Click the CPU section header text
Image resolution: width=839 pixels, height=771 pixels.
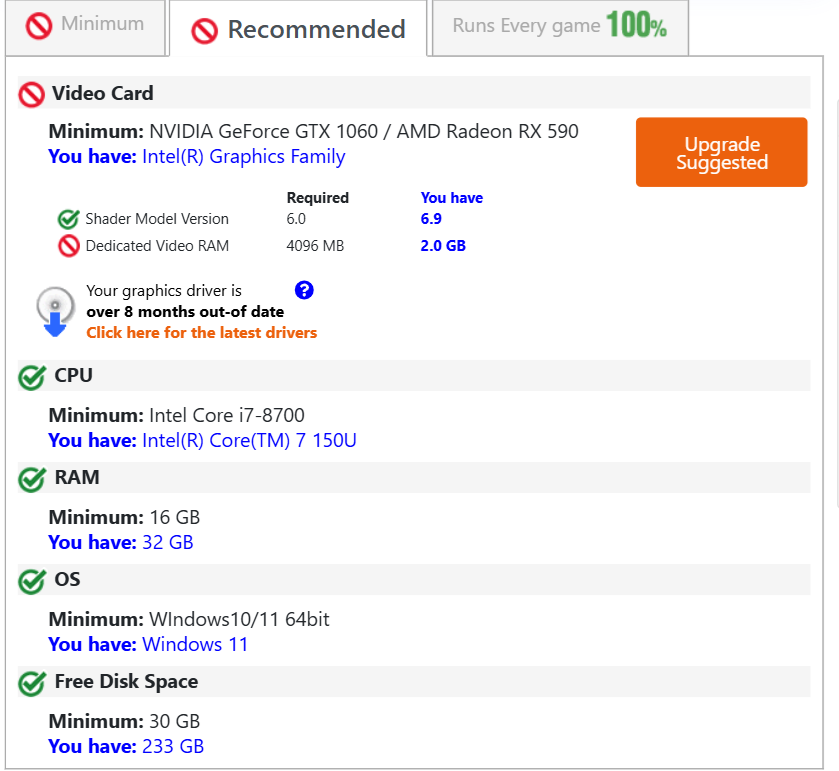coord(73,375)
